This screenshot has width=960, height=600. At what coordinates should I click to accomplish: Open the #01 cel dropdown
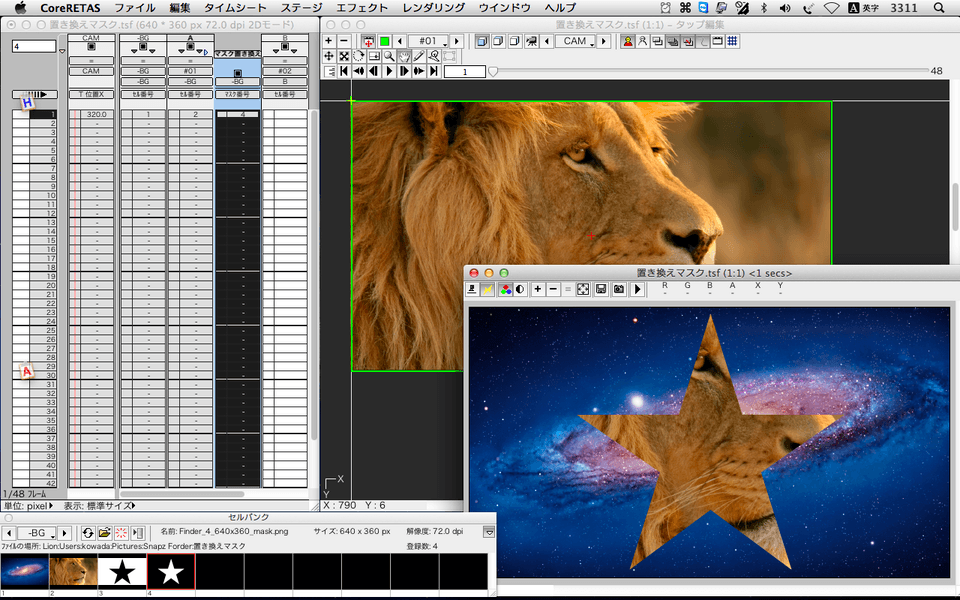click(x=428, y=41)
